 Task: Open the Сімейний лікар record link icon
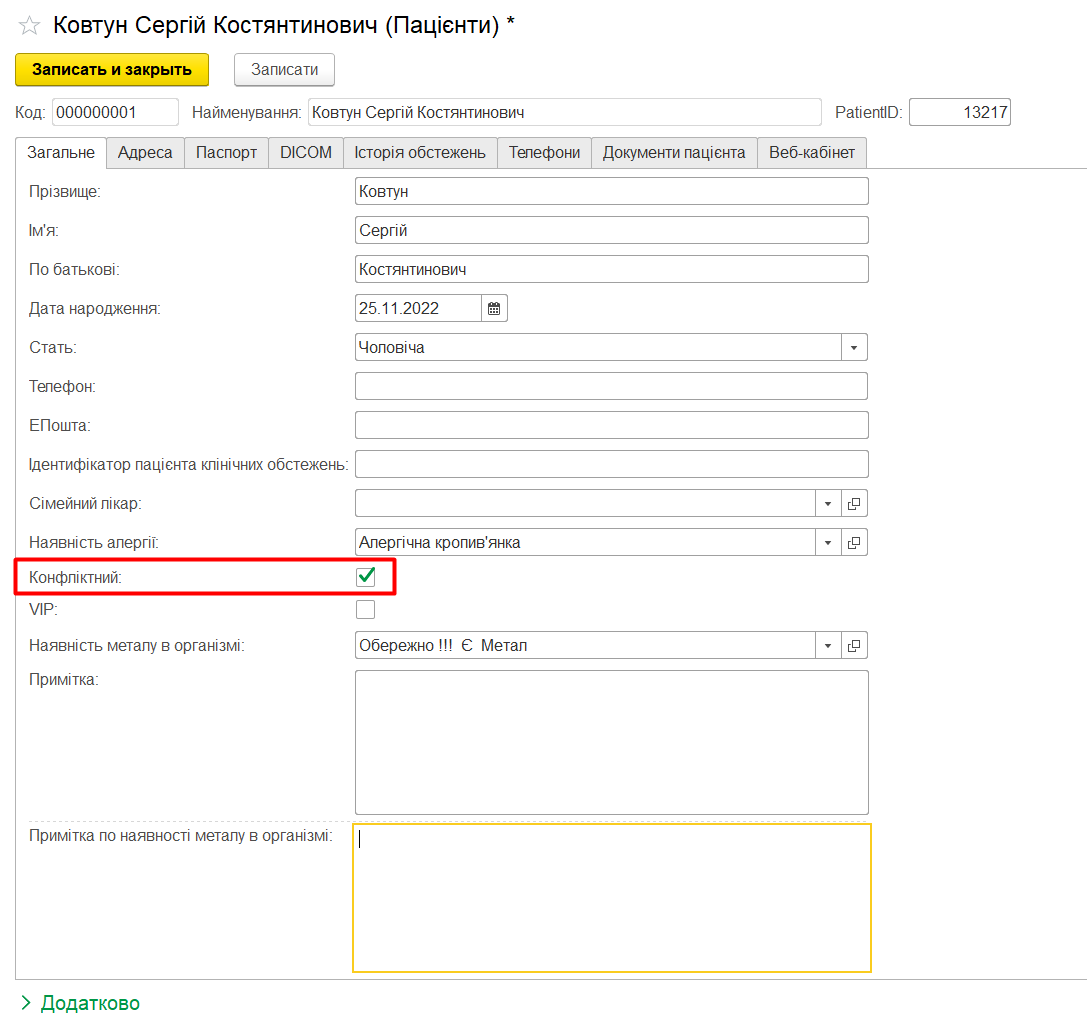854,503
